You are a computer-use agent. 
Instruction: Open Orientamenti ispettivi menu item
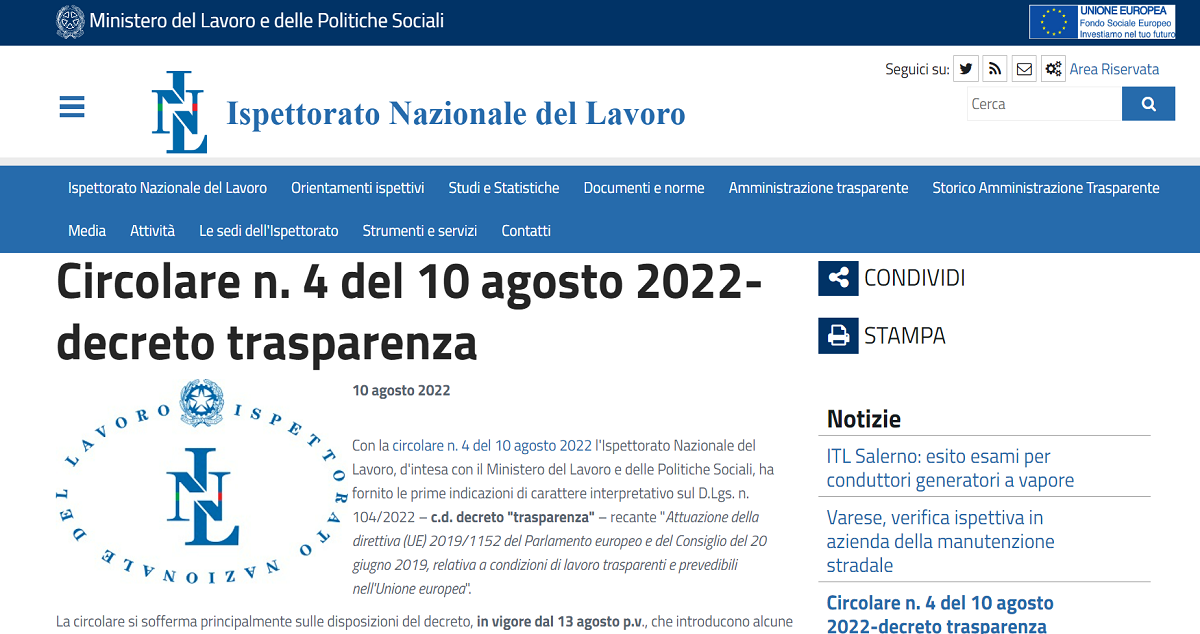pyautogui.click(x=358, y=188)
